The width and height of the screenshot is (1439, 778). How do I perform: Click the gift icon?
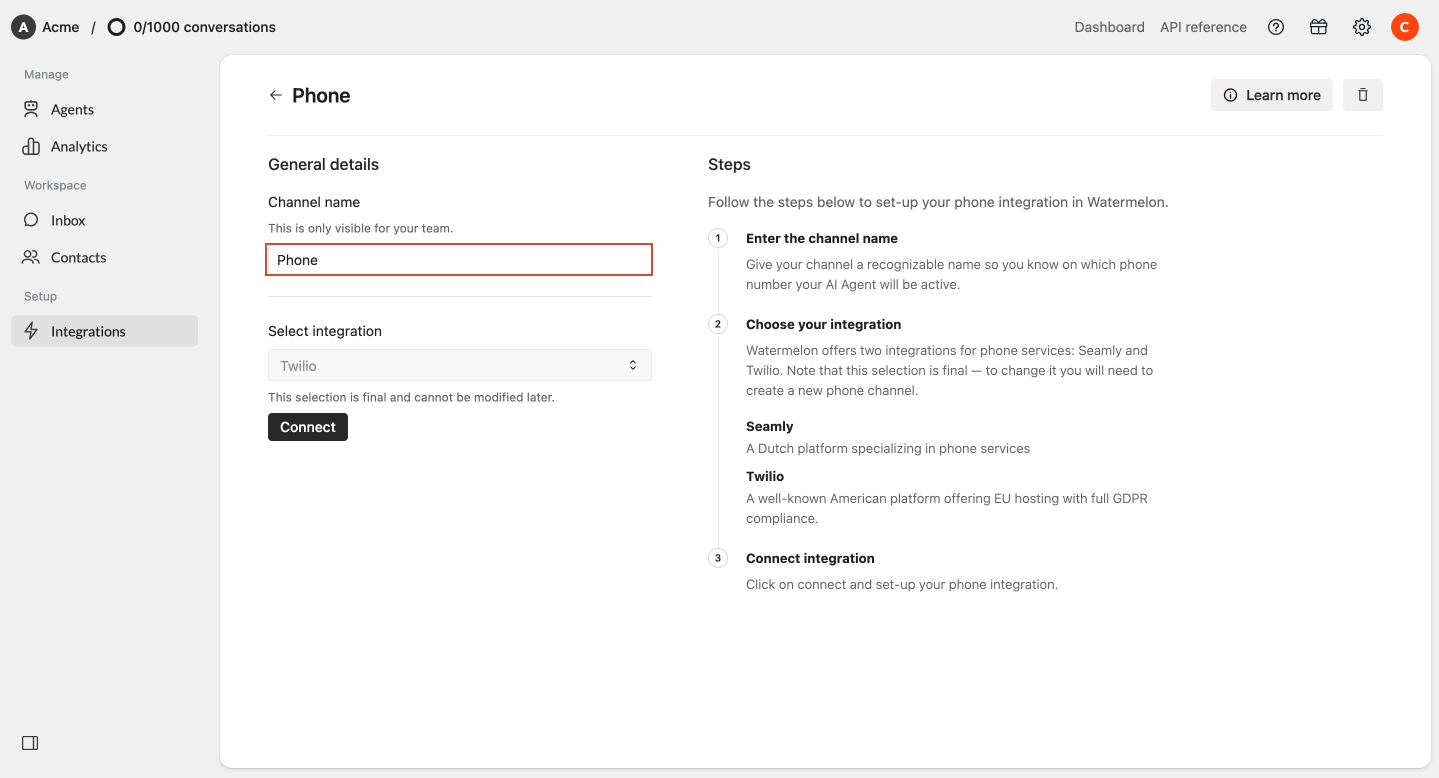(x=1319, y=27)
